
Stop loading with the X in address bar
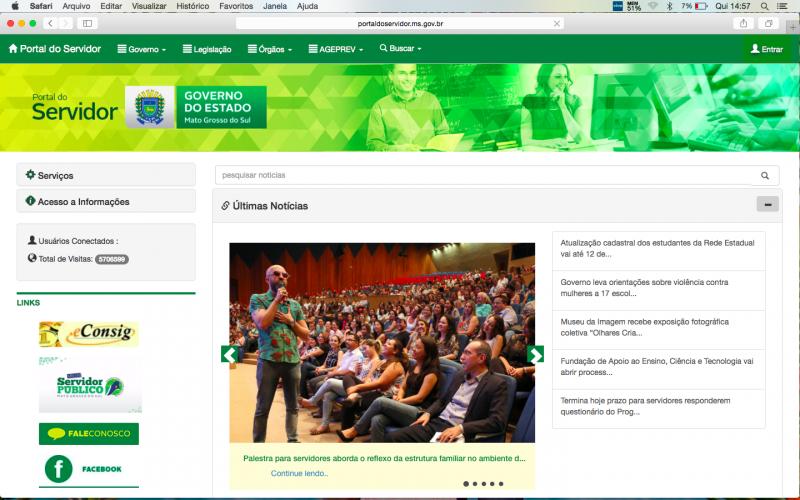point(557,23)
